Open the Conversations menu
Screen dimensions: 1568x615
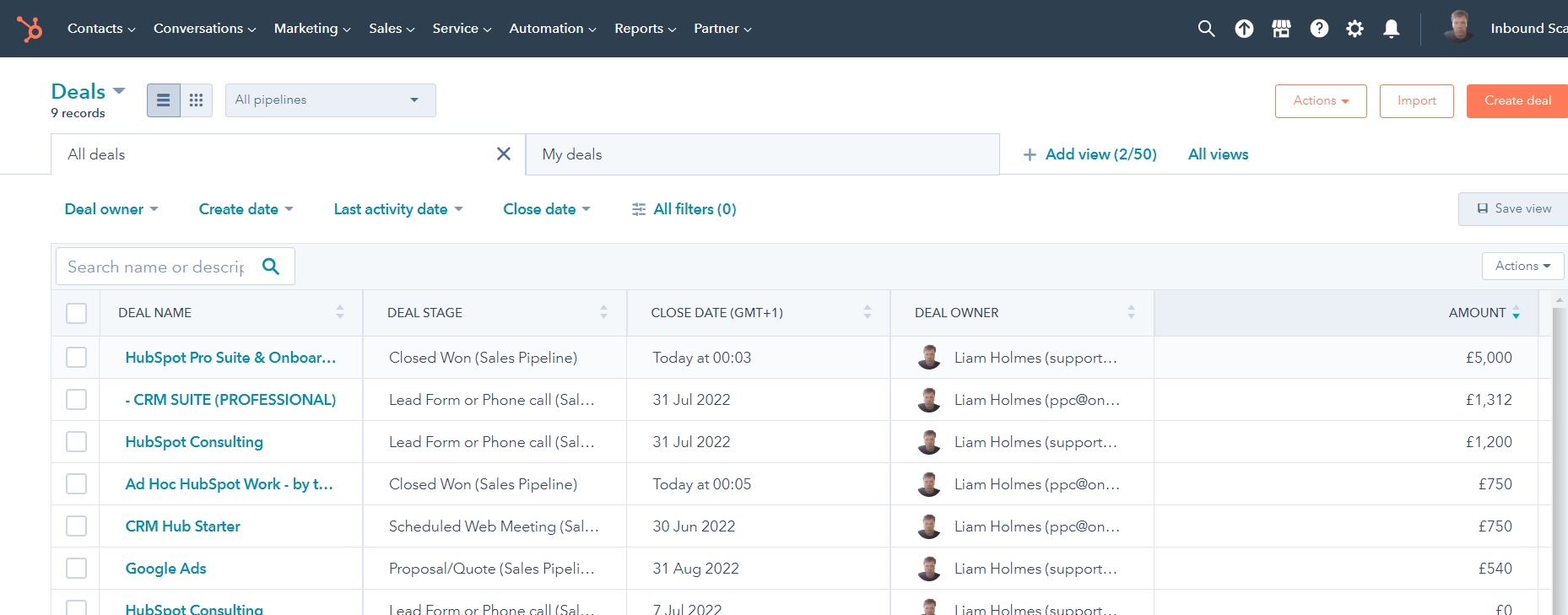pos(204,29)
